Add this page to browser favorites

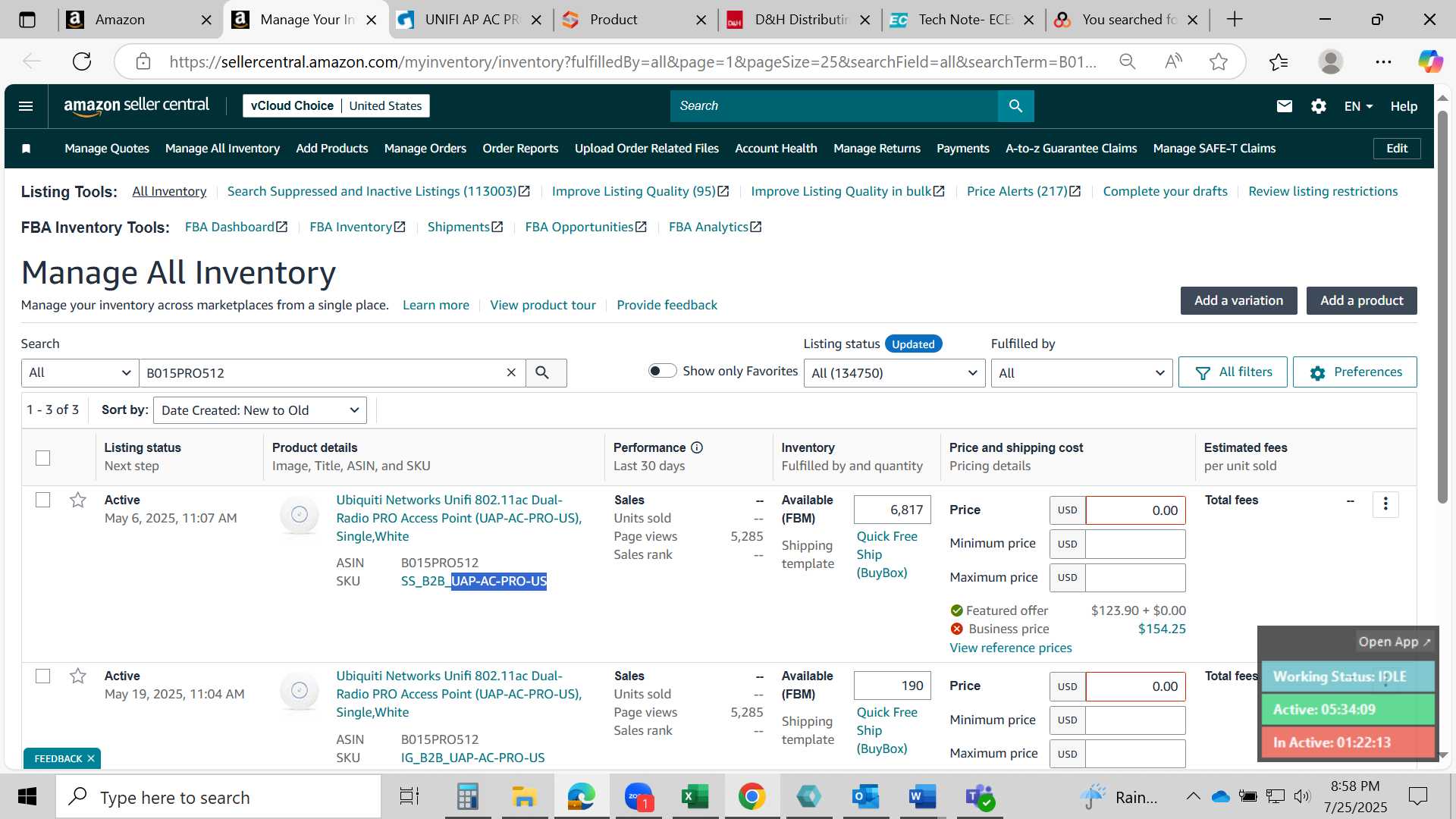click(x=1218, y=61)
